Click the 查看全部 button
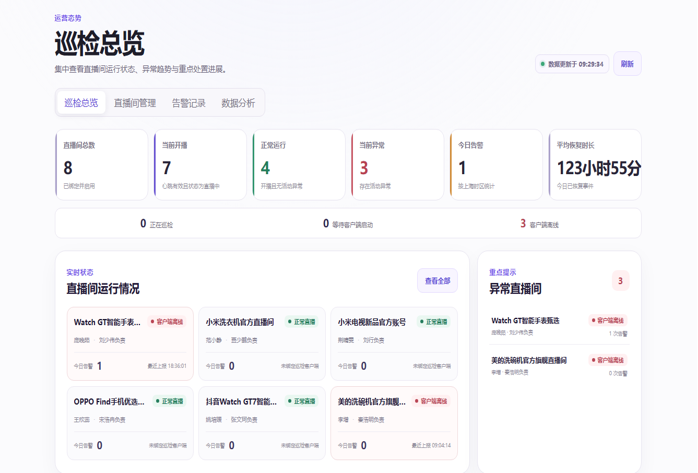The image size is (698, 473). pos(437,281)
